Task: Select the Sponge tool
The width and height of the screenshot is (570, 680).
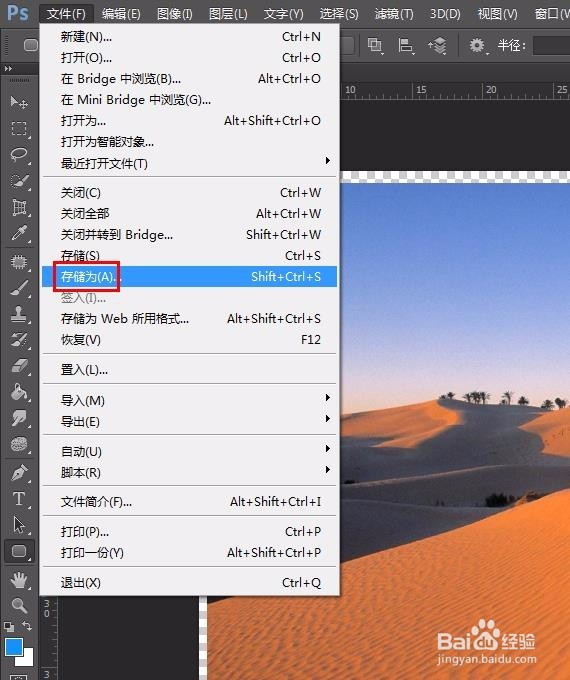Action: click(19, 444)
